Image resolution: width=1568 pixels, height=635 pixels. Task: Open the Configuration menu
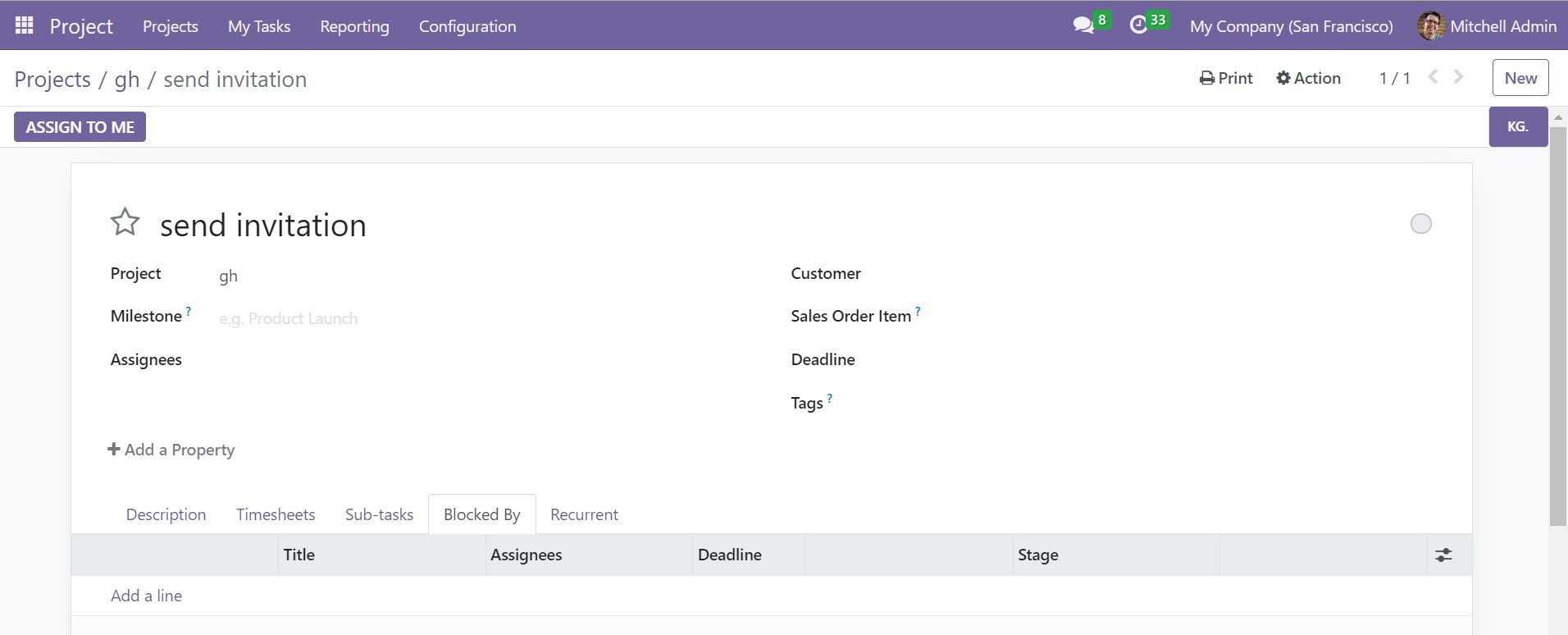tap(467, 26)
